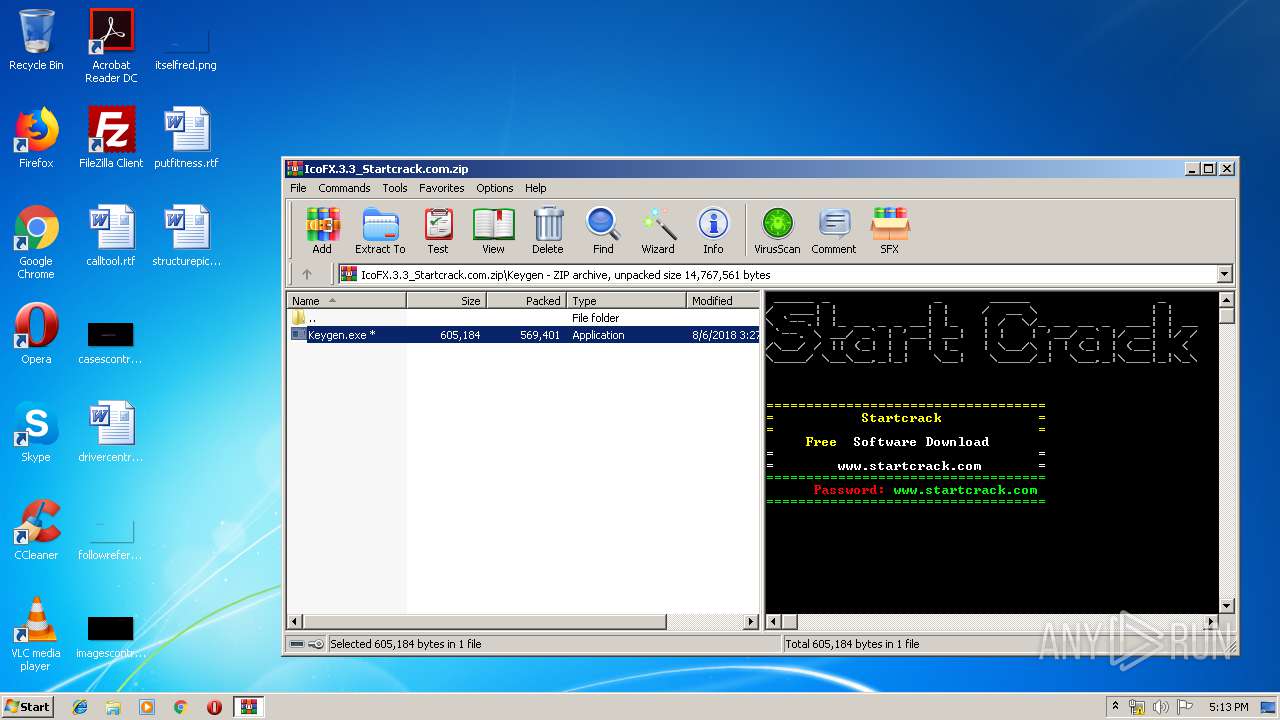The height and width of the screenshot is (720, 1280).
Task: Click the taskbar clock 5:13 PM
Action: coord(1228,706)
